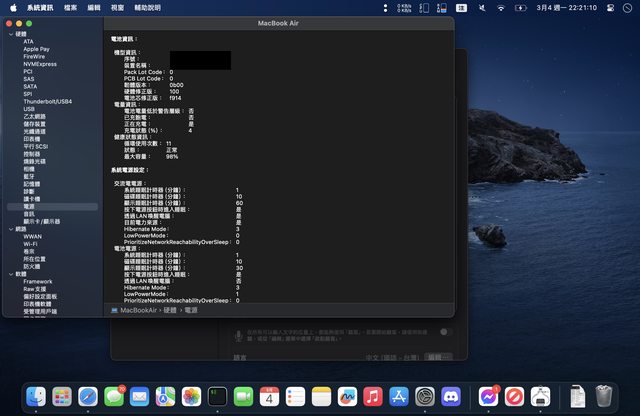
Task: Click the Pack Lot Code line
Action: 149,72
